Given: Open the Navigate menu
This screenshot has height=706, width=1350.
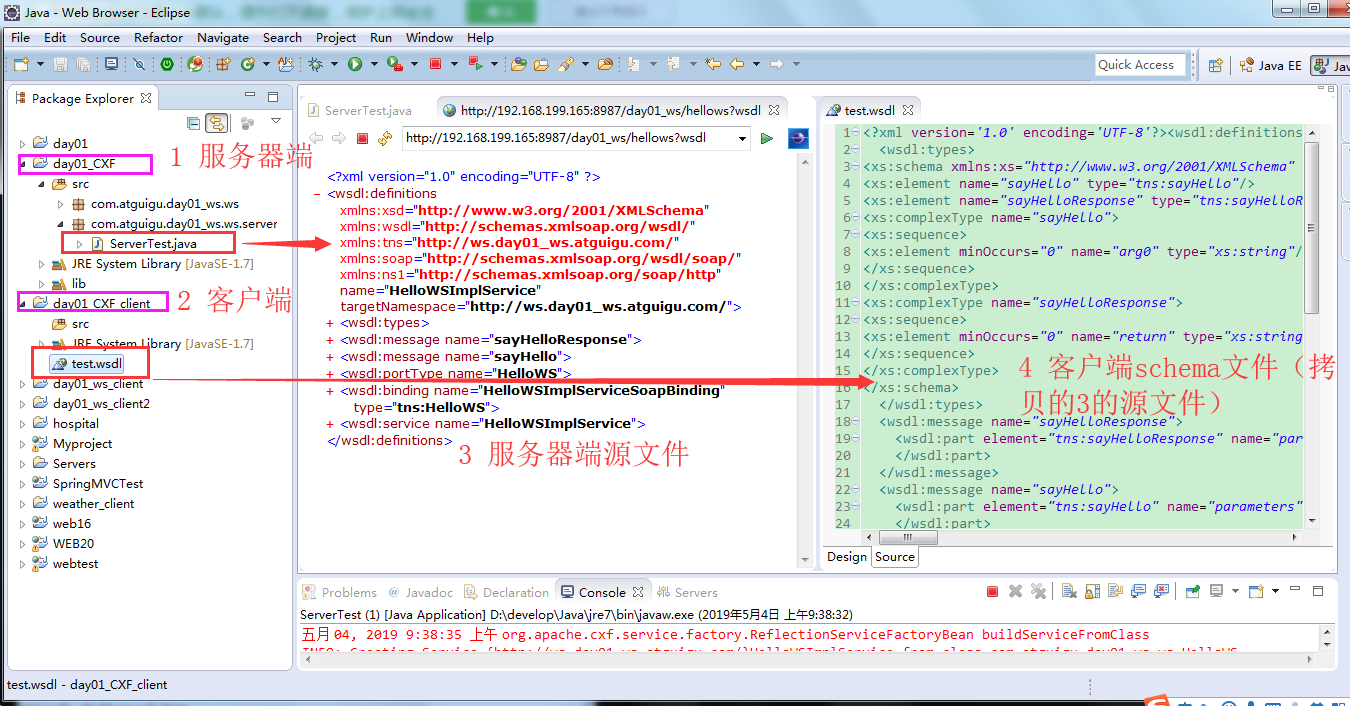Looking at the screenshot, I should coord(223,37).
